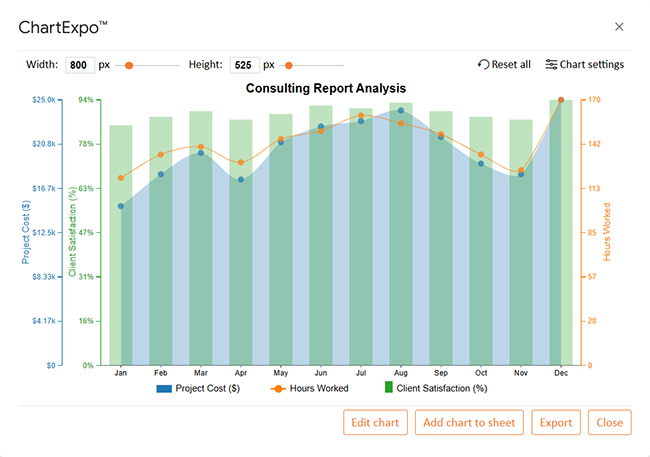The image size is (650, 457).
Task: Click the Reset all undo icon
Action: (484, 65)
